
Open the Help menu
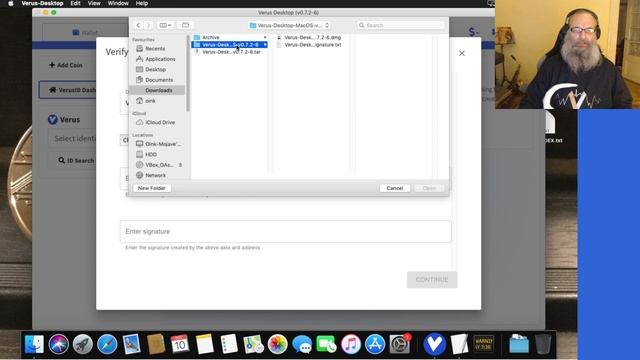[x=142, y=3]
